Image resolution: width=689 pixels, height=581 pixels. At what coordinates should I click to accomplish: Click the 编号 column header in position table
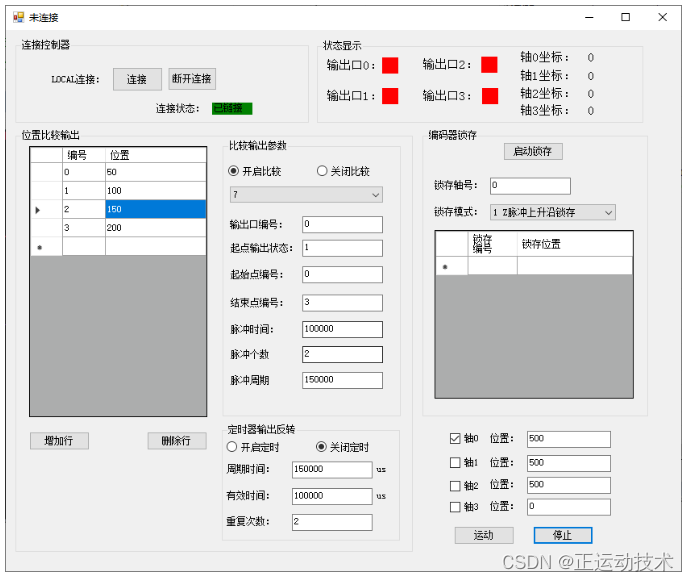(84, 155)
